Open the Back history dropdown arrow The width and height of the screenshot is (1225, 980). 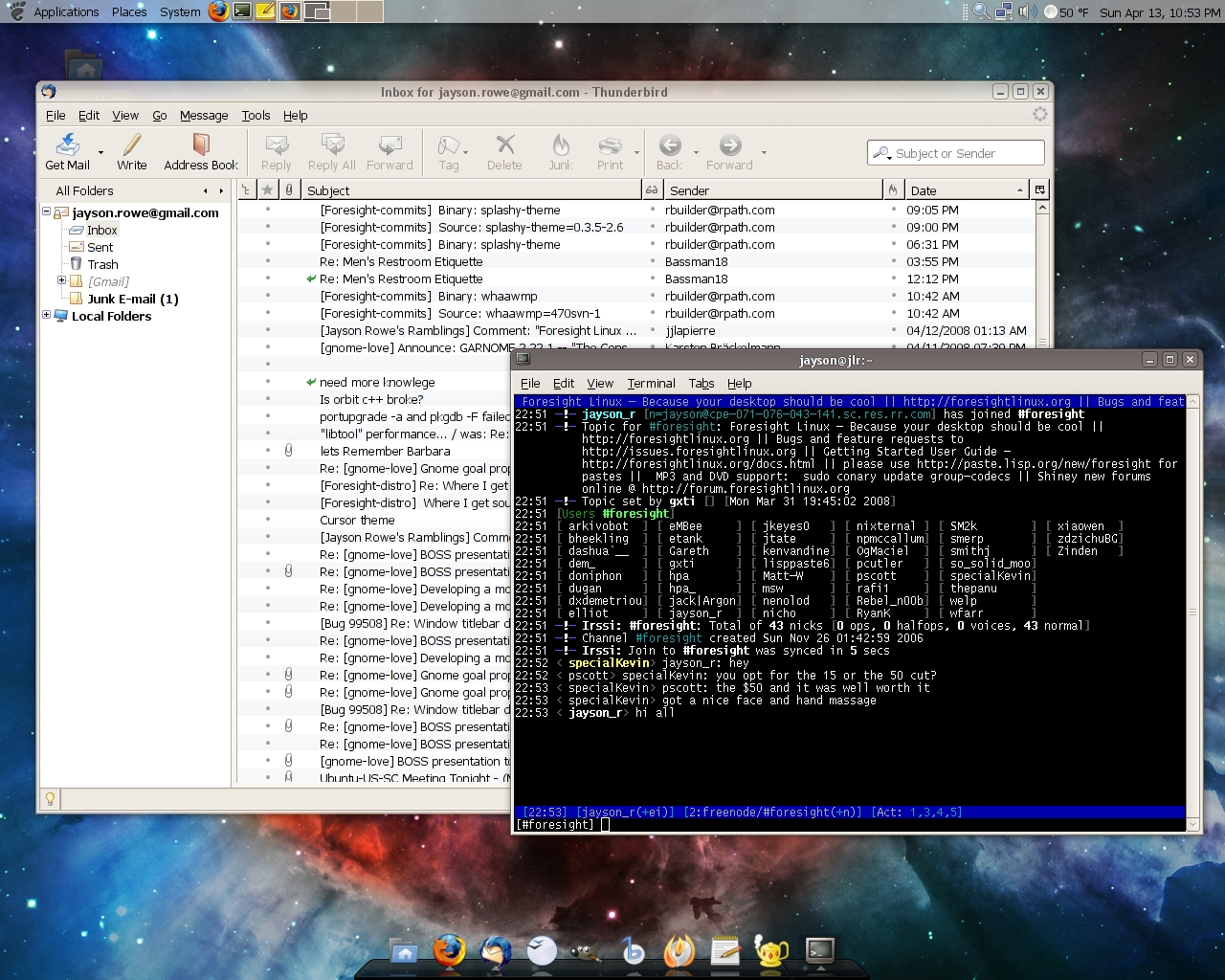[696, 152]
